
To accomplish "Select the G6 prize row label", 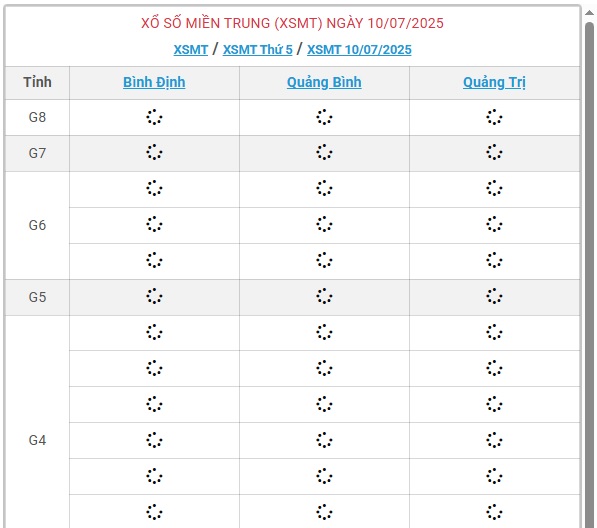I will pos(37,225).
